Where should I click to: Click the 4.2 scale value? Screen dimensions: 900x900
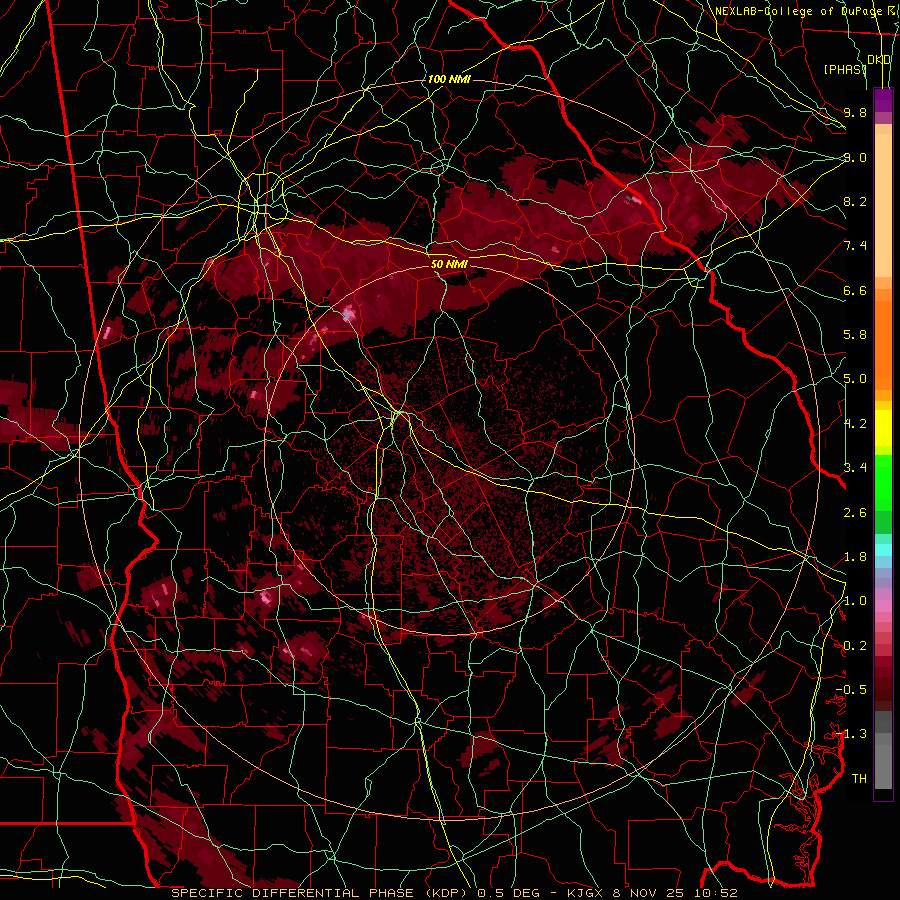point(855,424)
